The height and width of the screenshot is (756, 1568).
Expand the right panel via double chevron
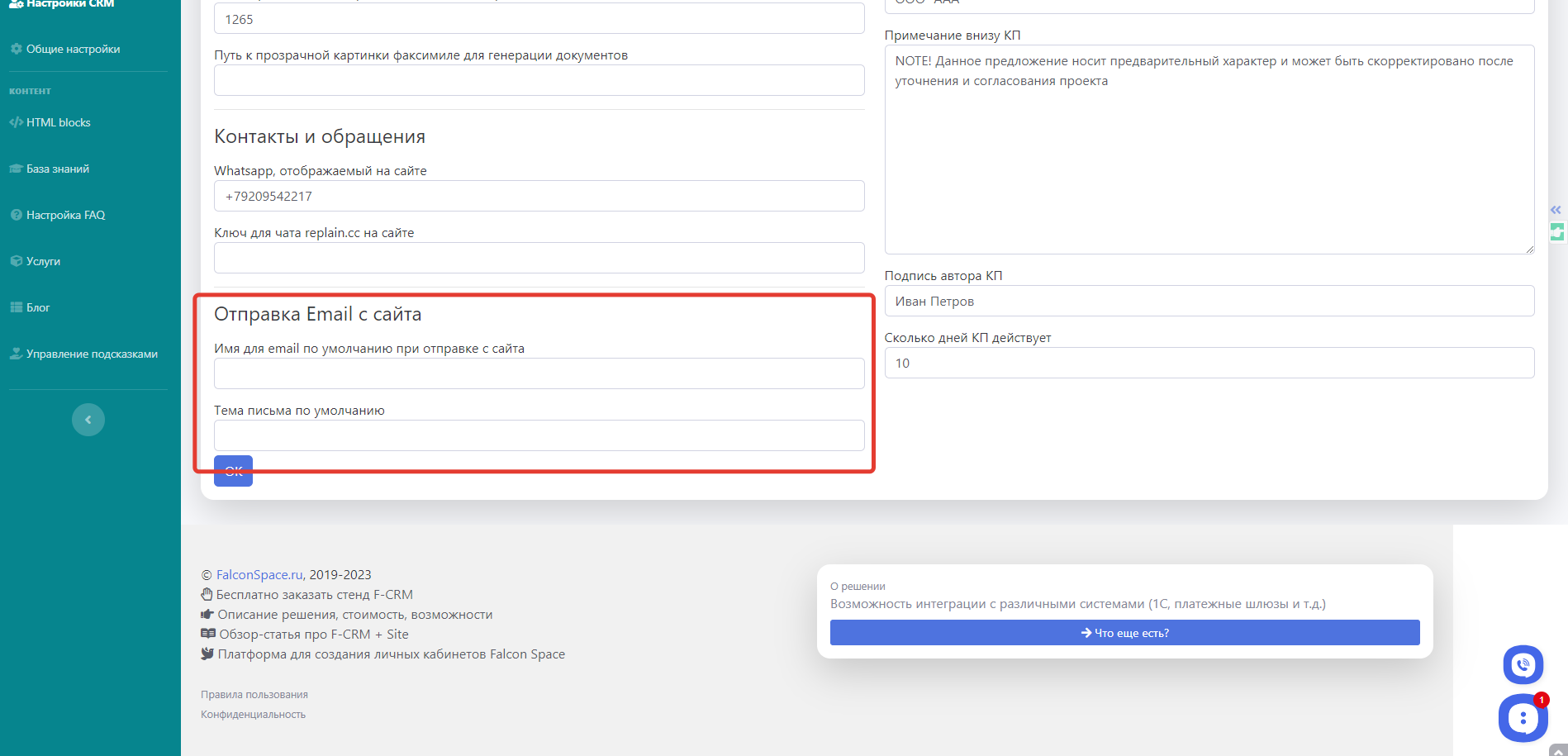click(x=1556, y=210)
